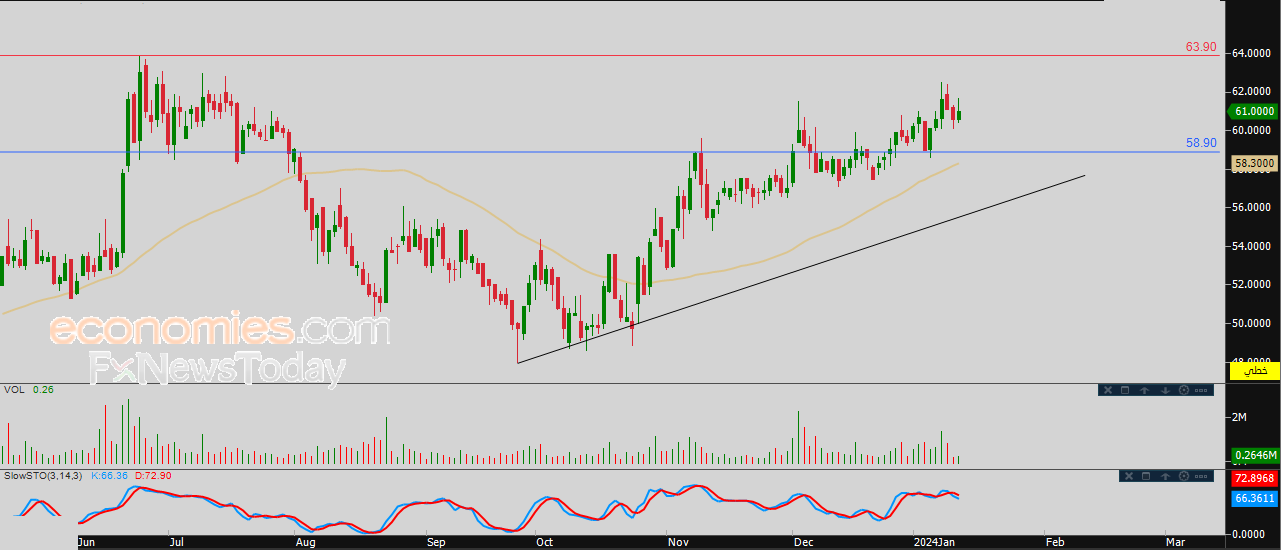Click the 50.0000 price axis label
Screen dimensions: 1281x550
[x=1253, y=323]
